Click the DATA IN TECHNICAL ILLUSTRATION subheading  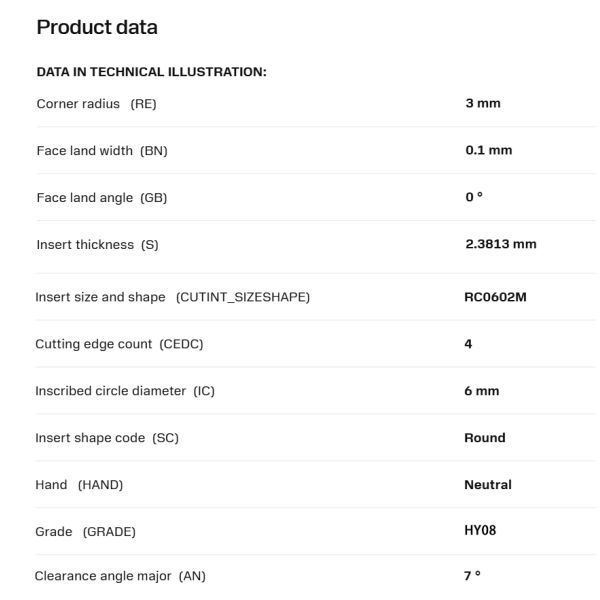click(151, 72)
